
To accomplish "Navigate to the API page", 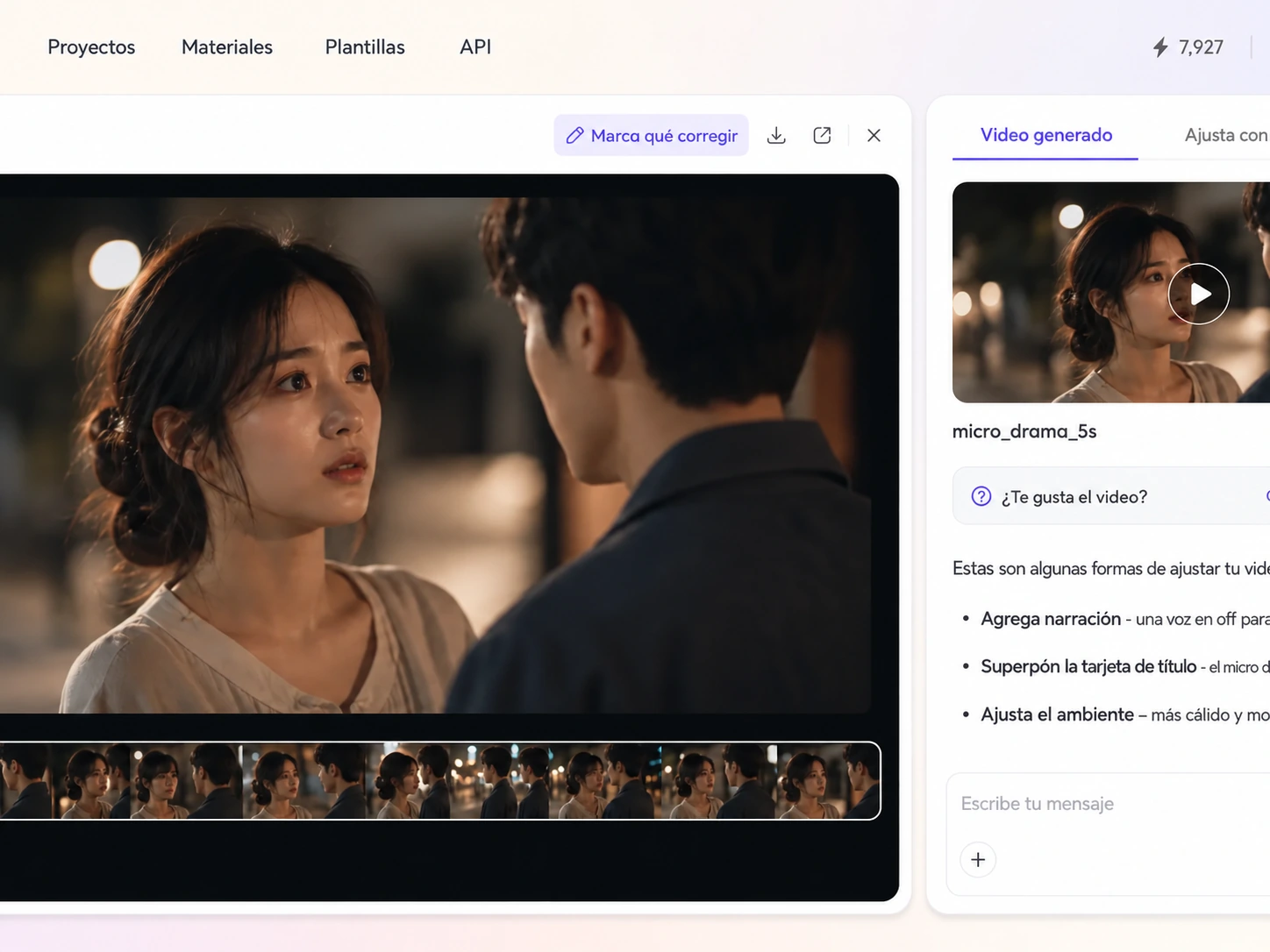I will pyautogui.click(x=475, y=47).
